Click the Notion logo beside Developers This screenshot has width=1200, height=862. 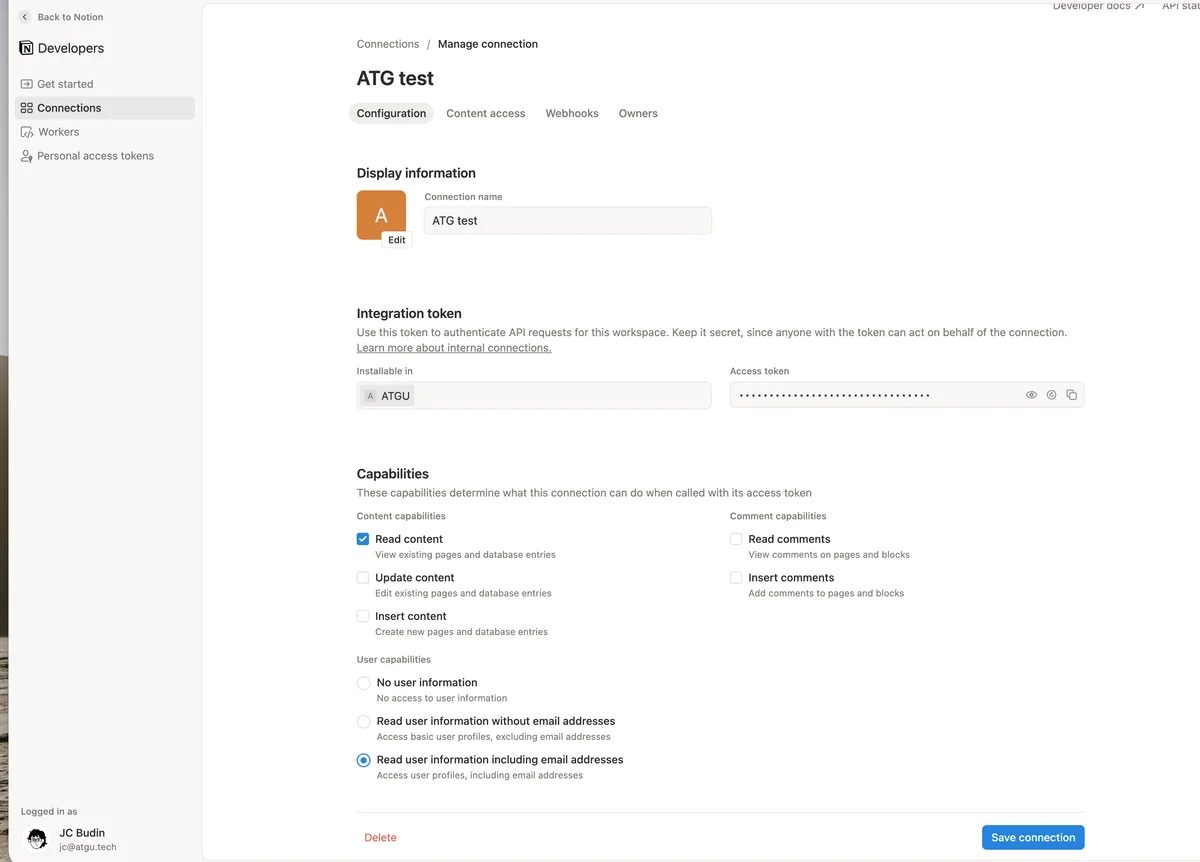point(26,48)
